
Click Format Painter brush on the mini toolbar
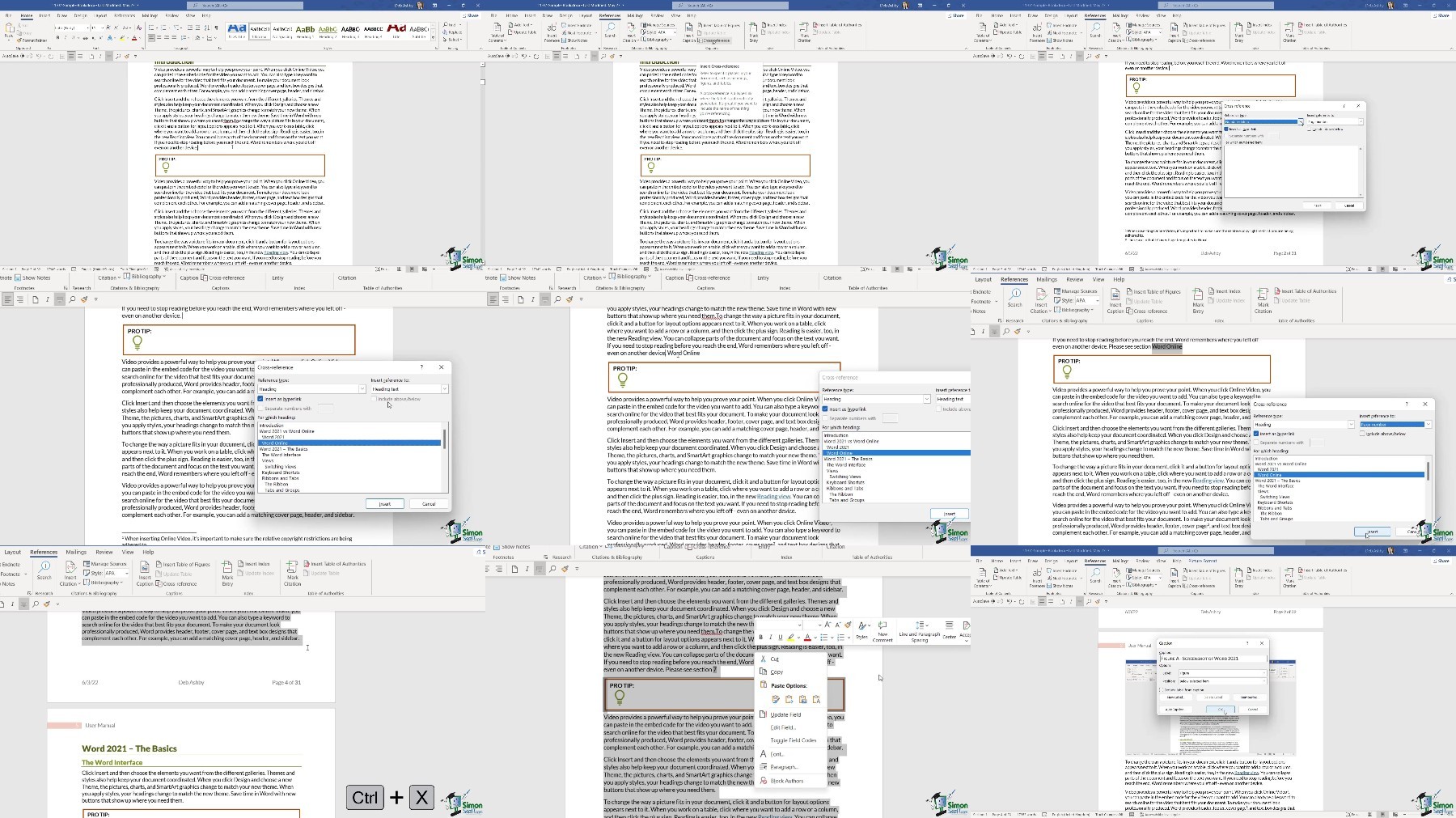(x=848, y=625)
